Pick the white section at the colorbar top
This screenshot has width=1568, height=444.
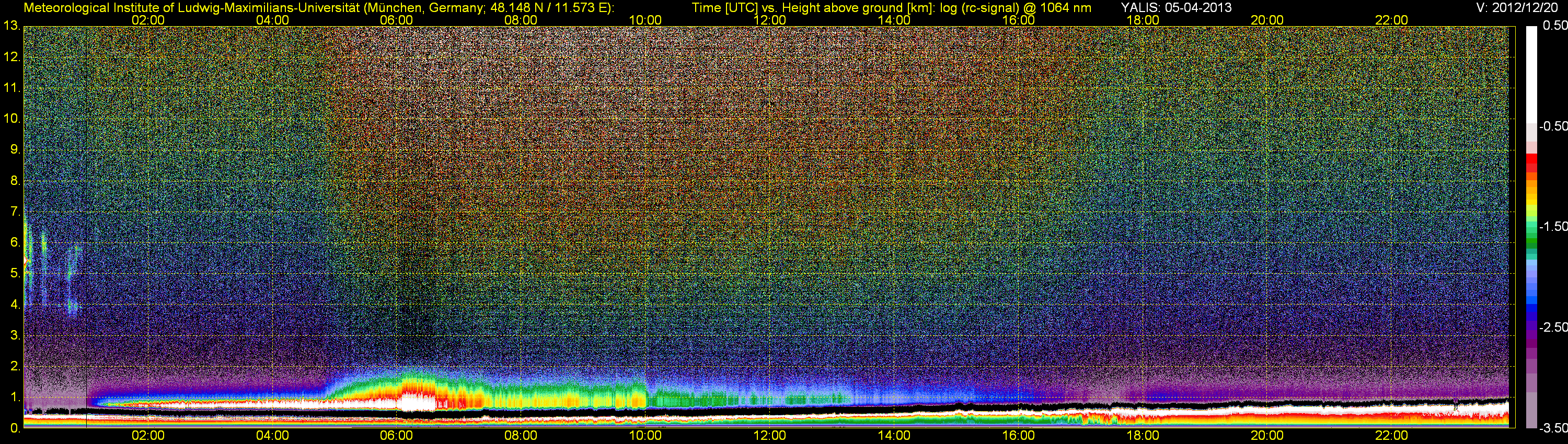click(x=1531, y=73)
